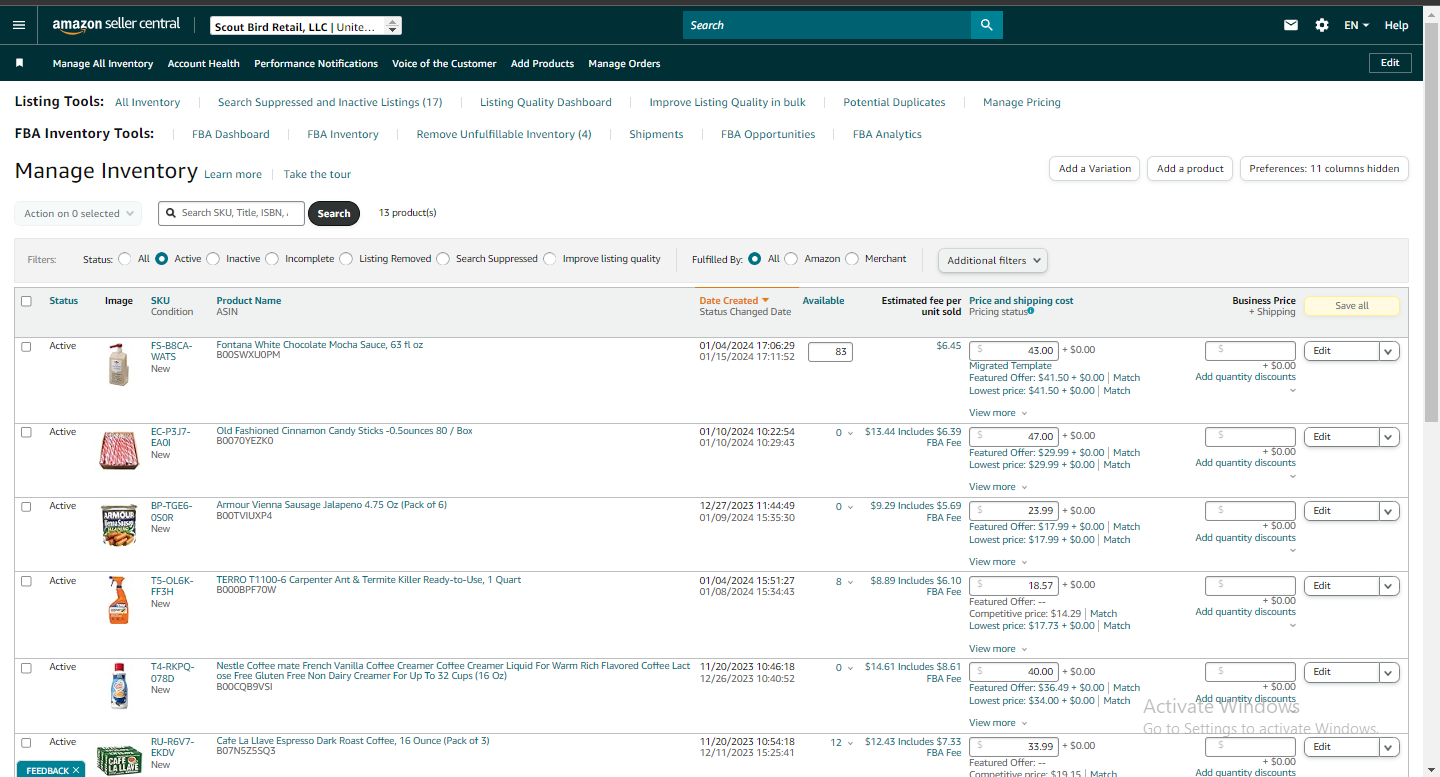Click the Fontana price field showing 43.00
Image resolution: width=1440 pixels, height=777 pixels.
[x=1014, y=351]
